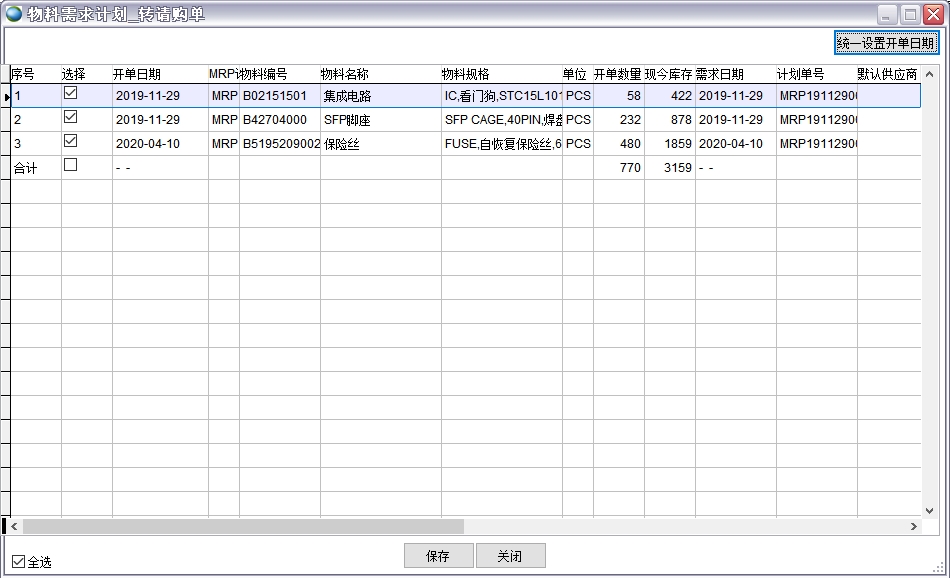Uncheck the checkbox for SFP脚座 row
Image resolution: width=950 pixels, height=578 pixels.
click(68, 119)
